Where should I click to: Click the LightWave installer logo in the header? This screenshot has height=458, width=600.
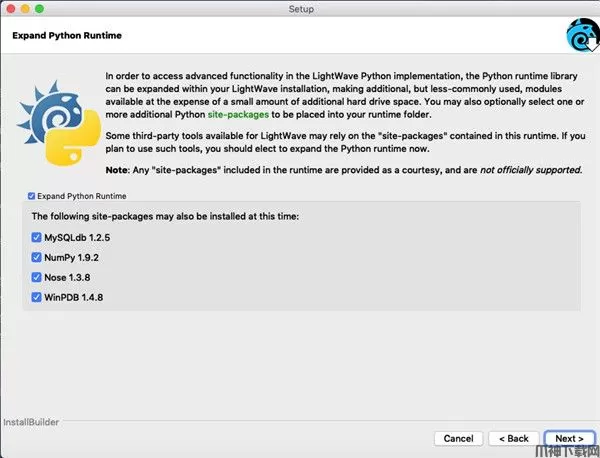pos(579,34)
